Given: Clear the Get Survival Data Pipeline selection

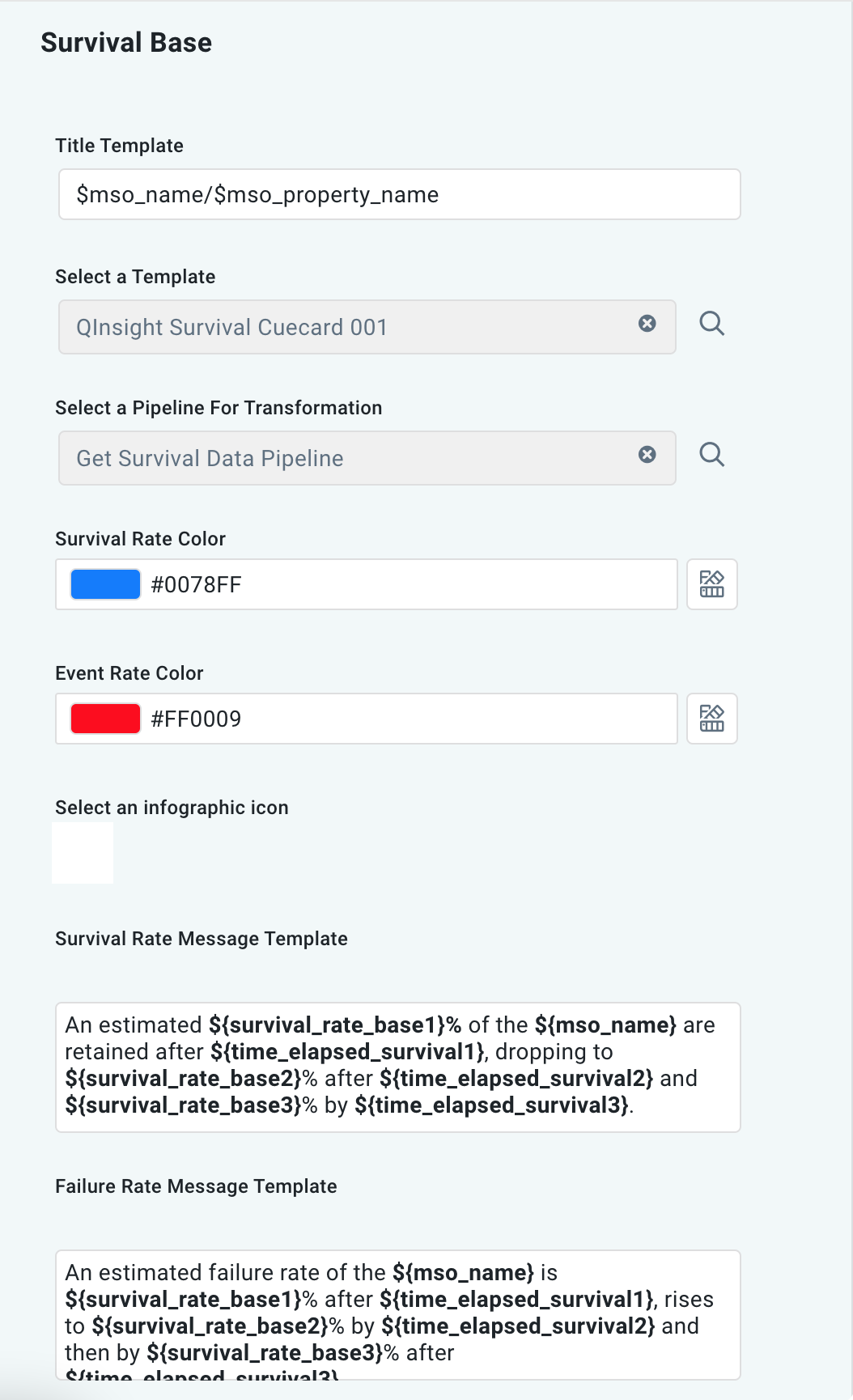Looking at the screenshot, I should coord(647,455).
